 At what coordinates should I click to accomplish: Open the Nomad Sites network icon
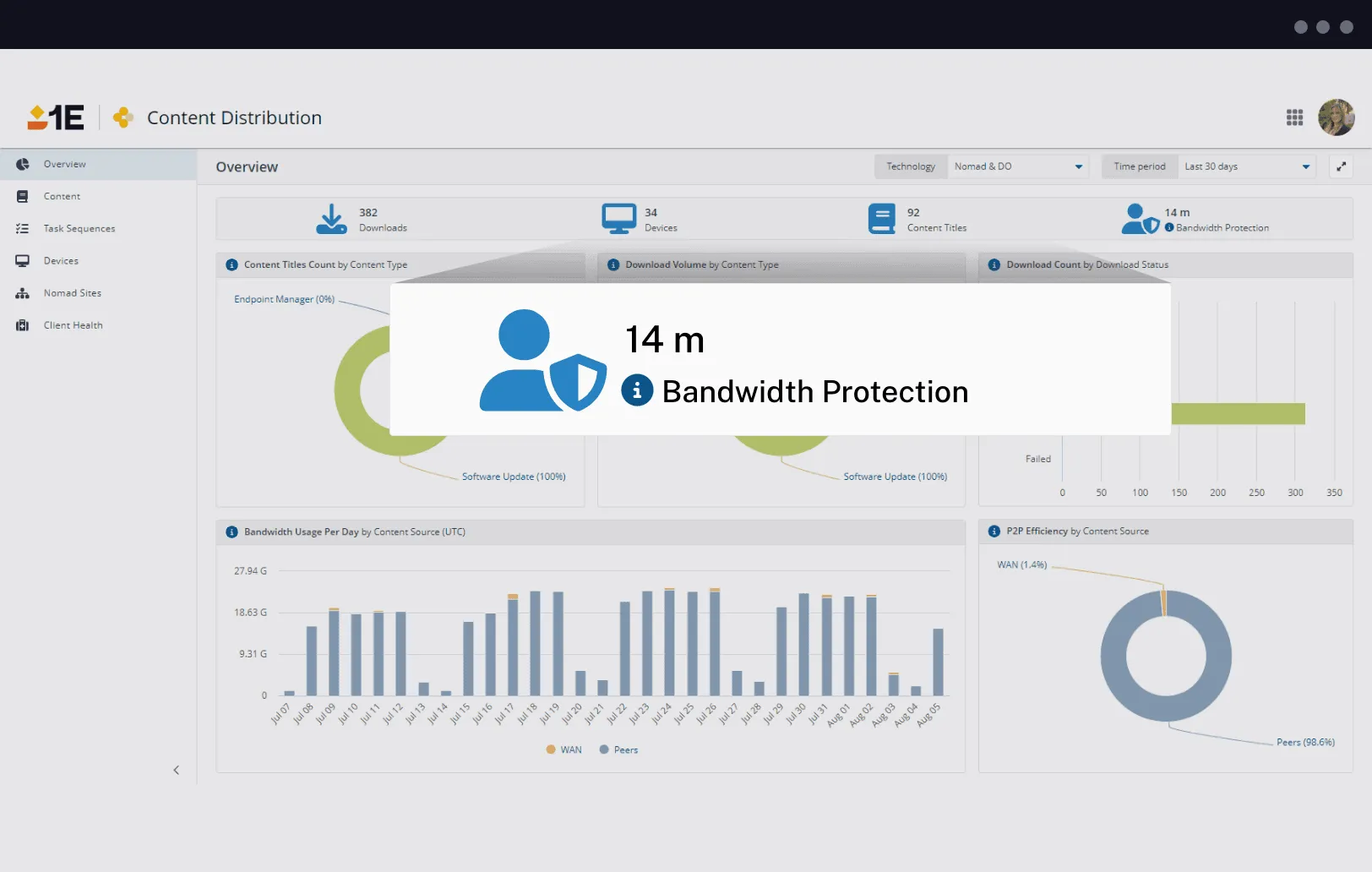(22, 292)
